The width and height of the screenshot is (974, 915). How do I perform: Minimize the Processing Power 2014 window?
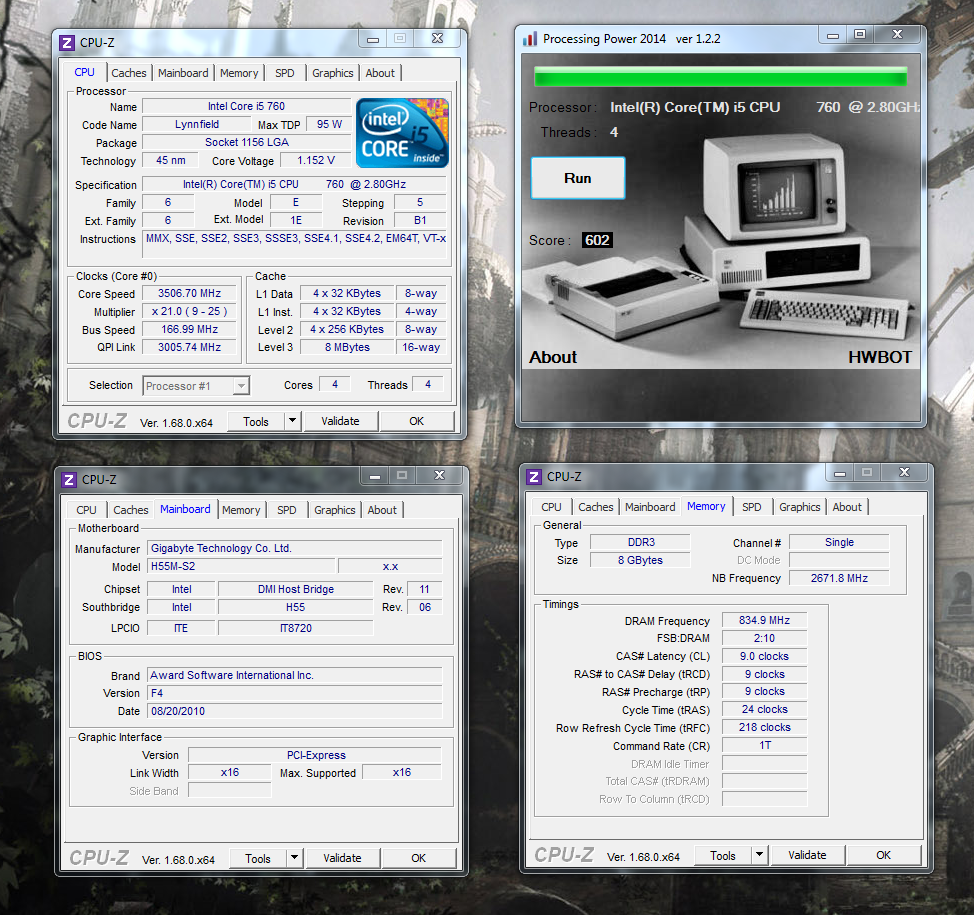click(x=833, y=35)
